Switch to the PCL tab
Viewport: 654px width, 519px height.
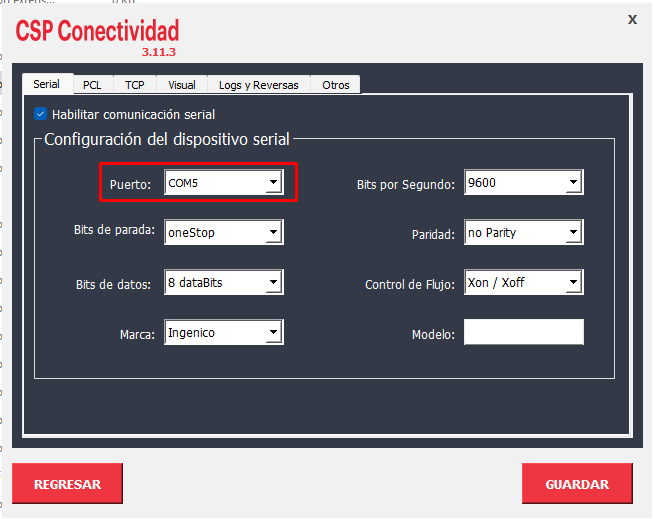point(92,85)
